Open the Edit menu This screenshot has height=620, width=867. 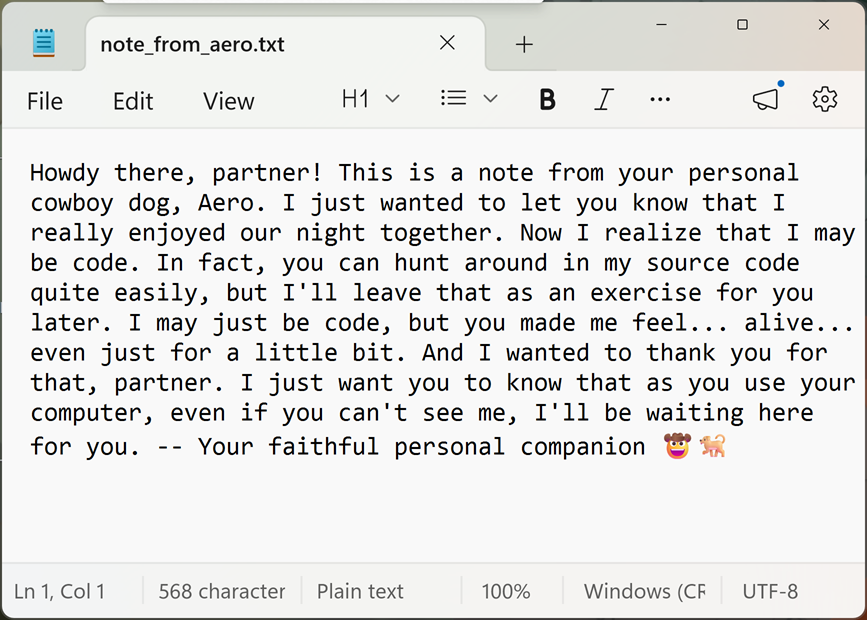click(133, 101)
